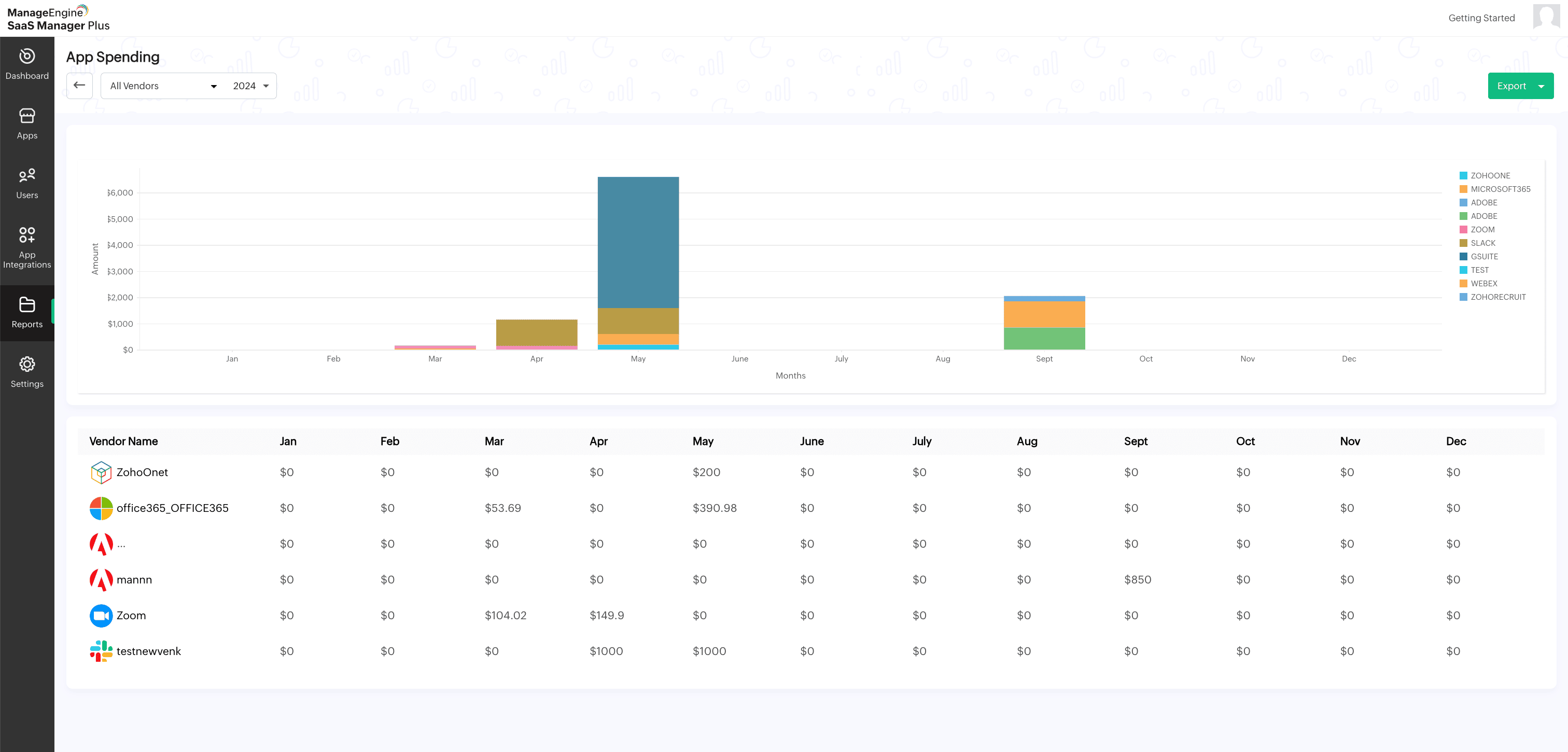Expand the Export dropdown arrow

[1541, 86]
